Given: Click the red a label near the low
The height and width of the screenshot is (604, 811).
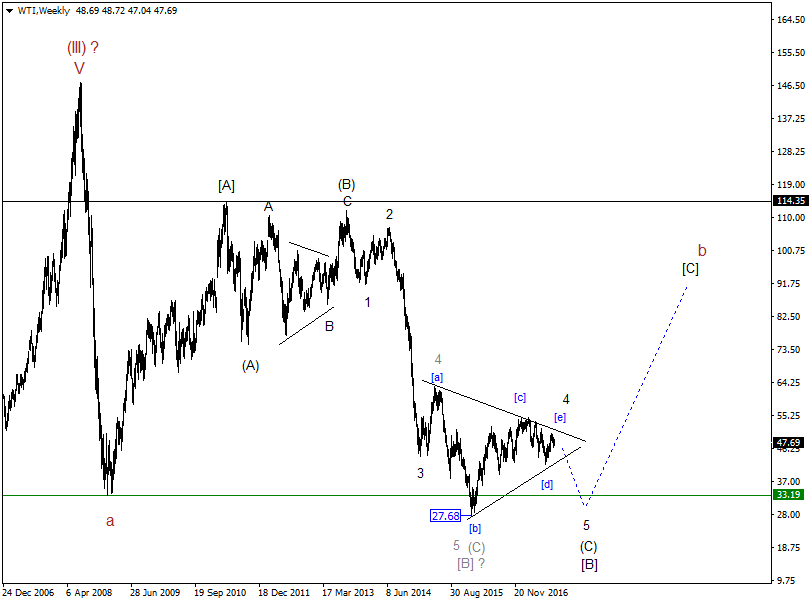Looking at the screenshot, I should pyautogui.click(x=110, y=521).
